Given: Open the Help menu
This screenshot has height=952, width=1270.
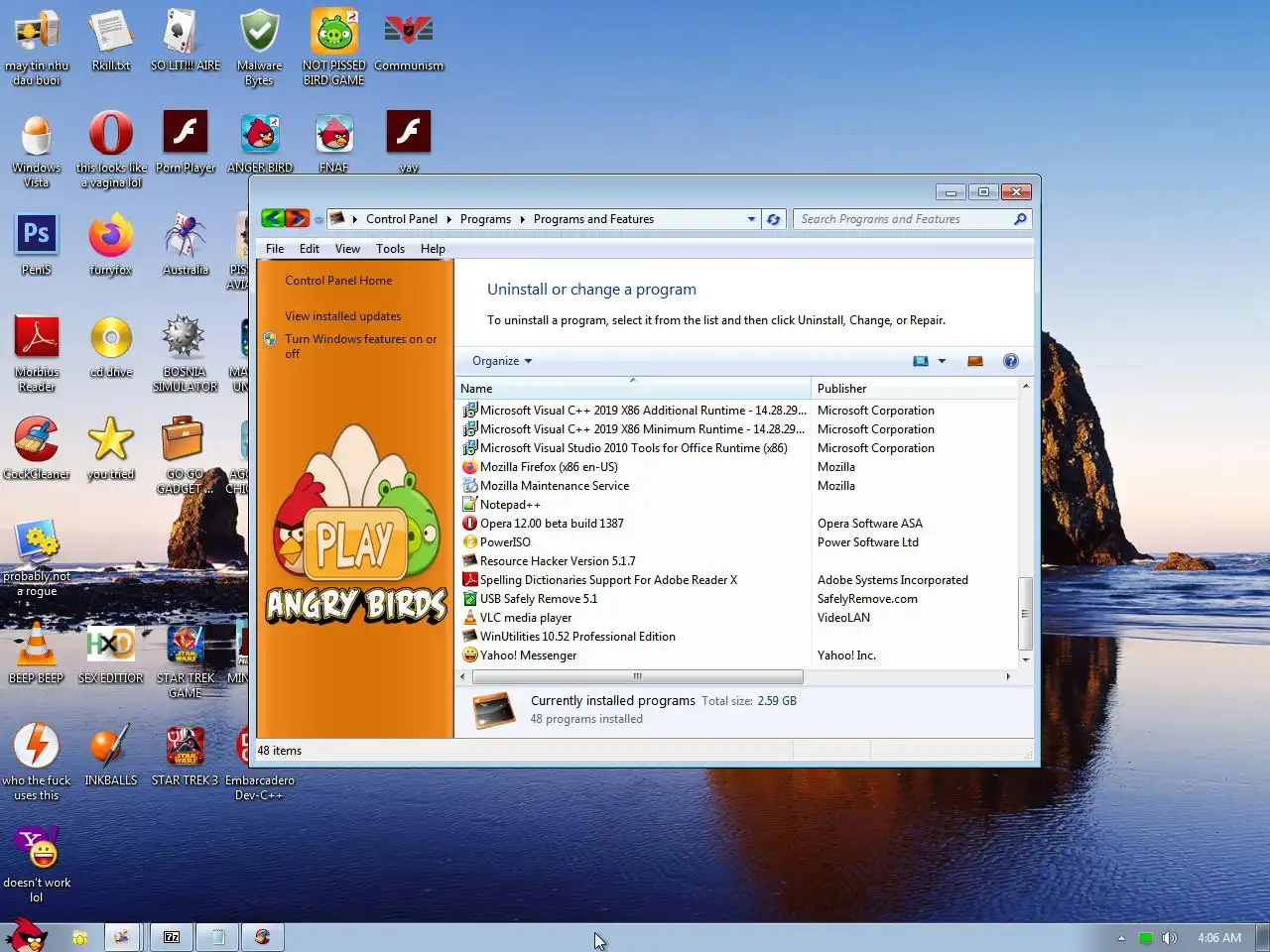Looking at the screenshot, I should tap(433, 249).
